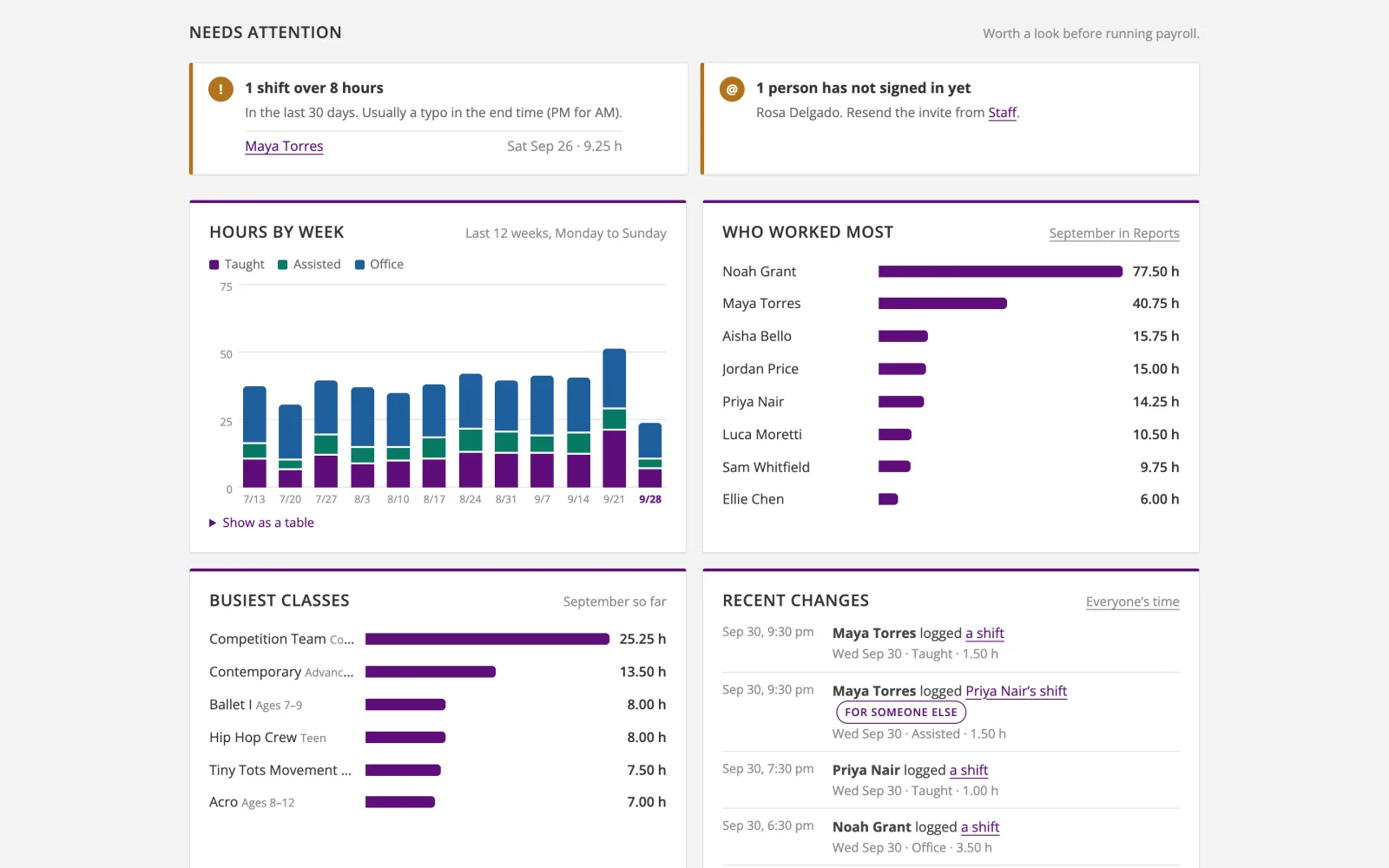
Task: Click the 9/28 week bar in chart
Action: click(650, 455)
